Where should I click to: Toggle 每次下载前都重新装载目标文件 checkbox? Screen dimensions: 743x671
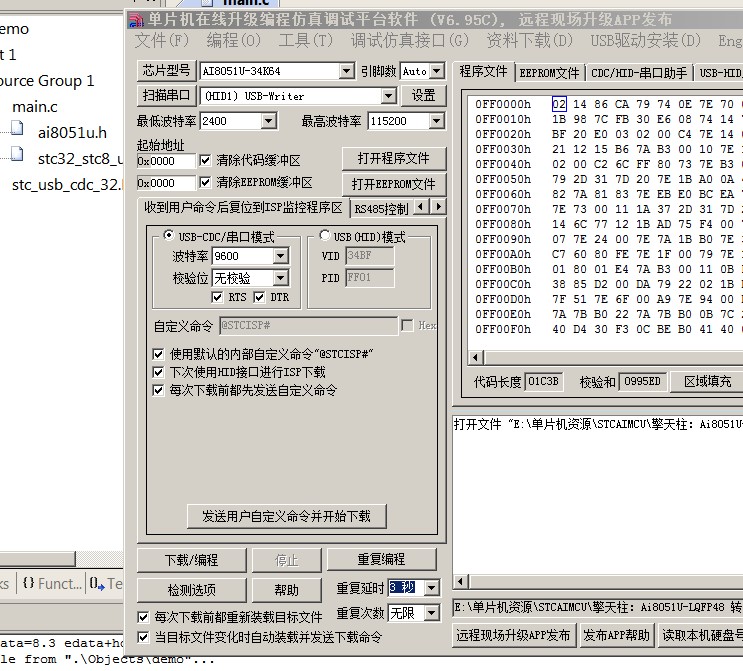[143, 617]
